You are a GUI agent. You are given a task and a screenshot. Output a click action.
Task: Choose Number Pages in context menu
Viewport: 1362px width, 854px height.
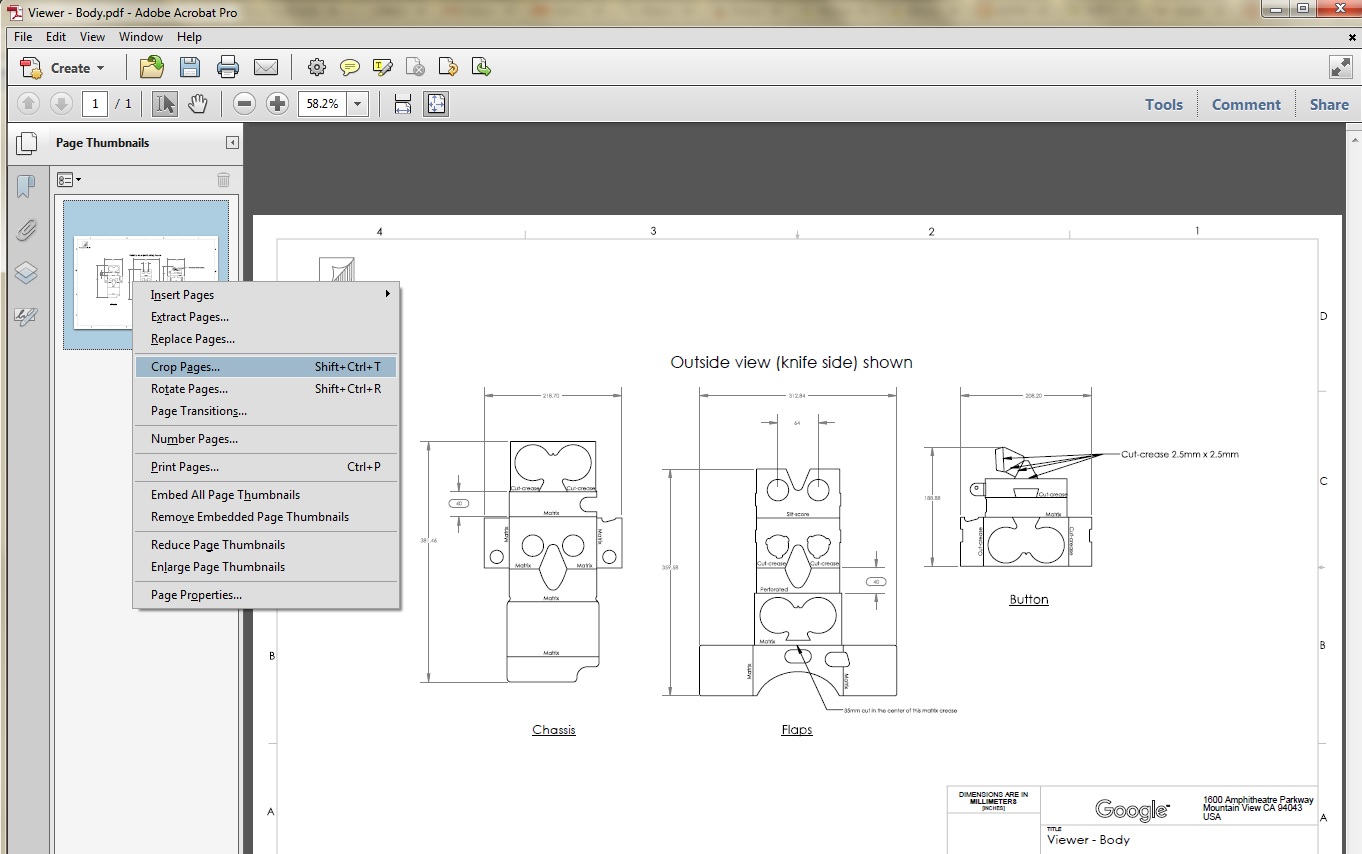click(266, 439)
